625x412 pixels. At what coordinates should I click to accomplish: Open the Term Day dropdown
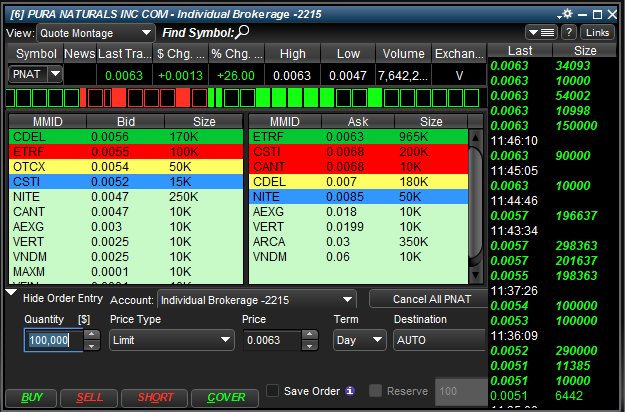[360, 340]
